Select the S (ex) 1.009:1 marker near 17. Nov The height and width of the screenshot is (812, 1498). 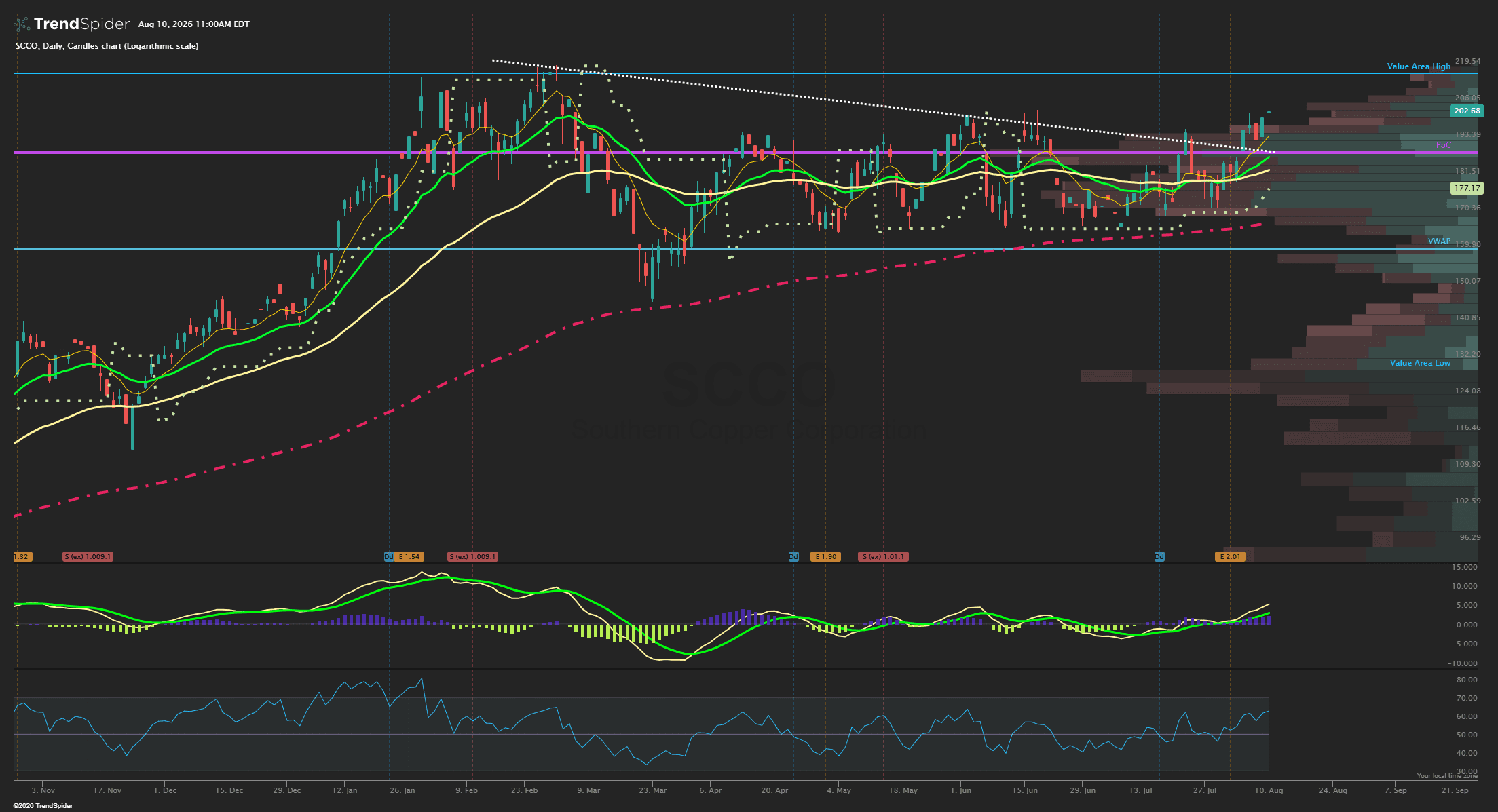pos(88,557)
